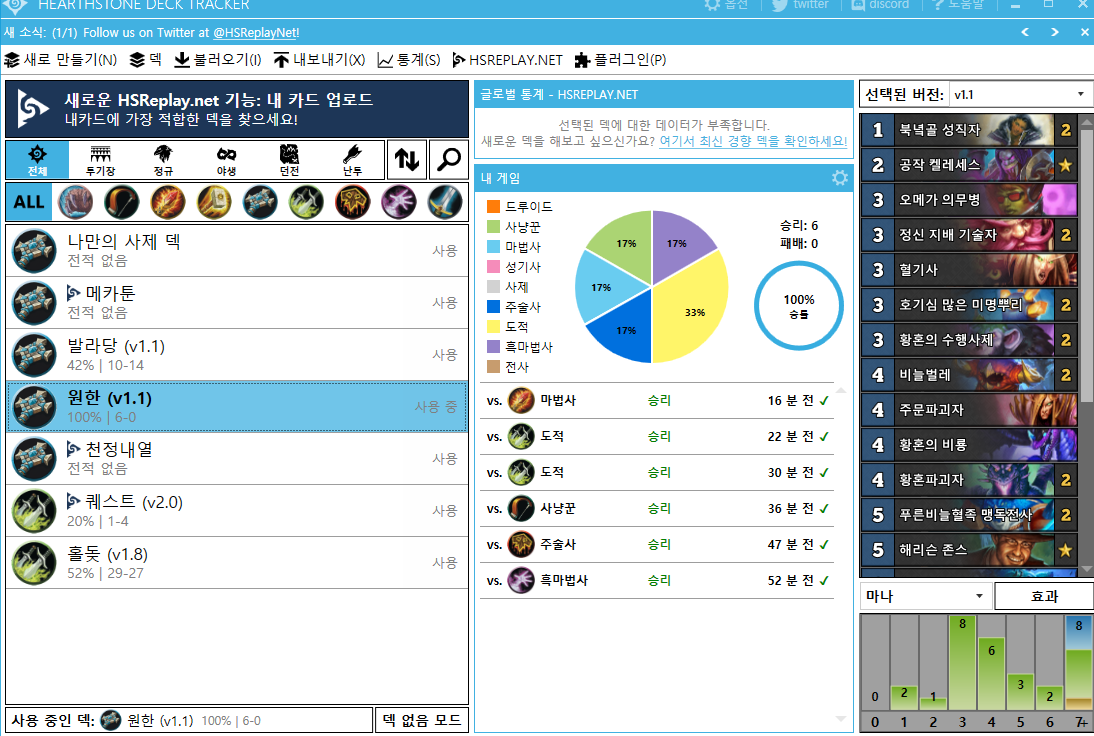
Task: Open game vs. 사냥꾼 36 분 전
Action: 657,509
